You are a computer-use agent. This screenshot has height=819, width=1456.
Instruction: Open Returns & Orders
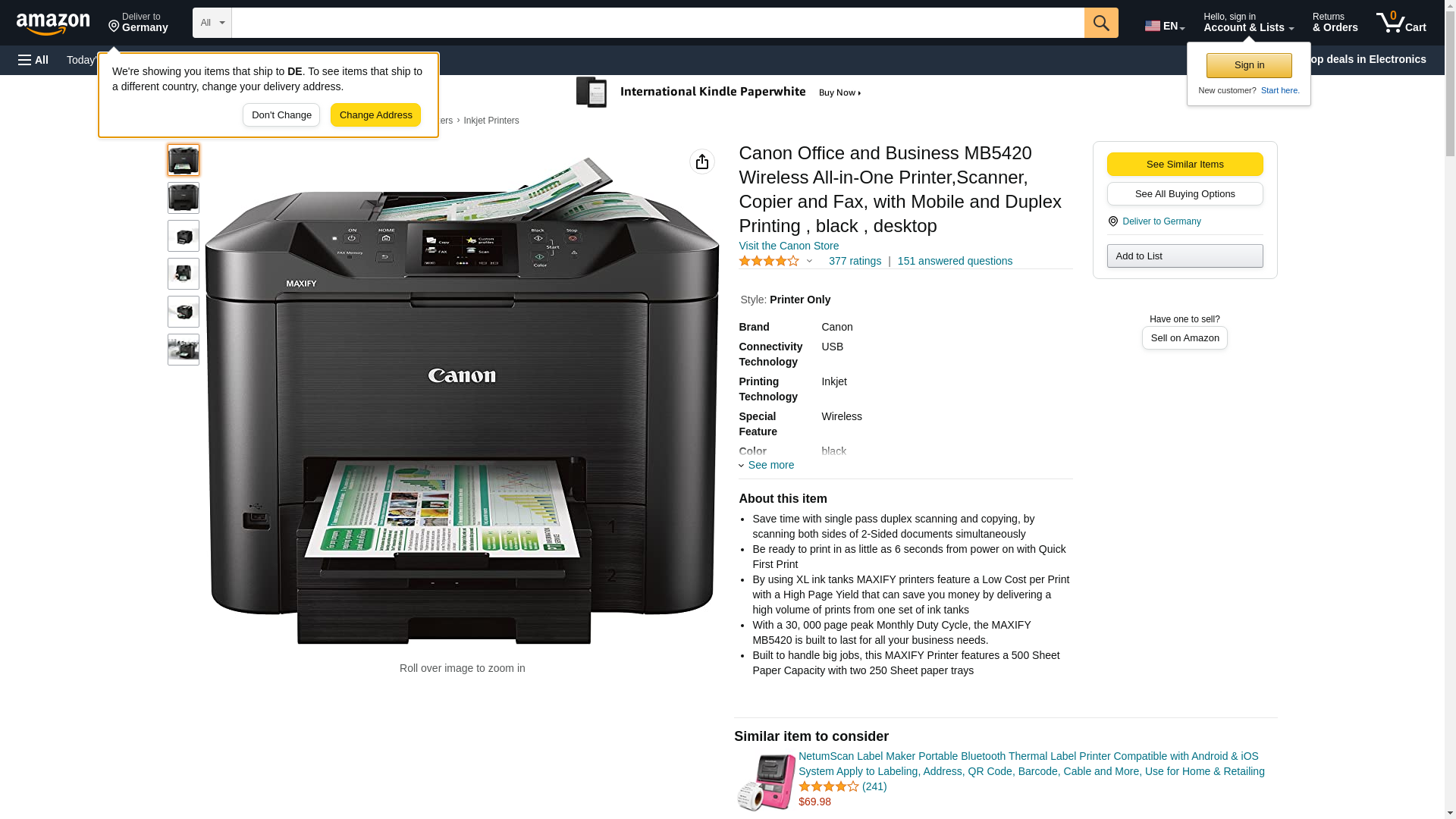(x=1335, y=23)
